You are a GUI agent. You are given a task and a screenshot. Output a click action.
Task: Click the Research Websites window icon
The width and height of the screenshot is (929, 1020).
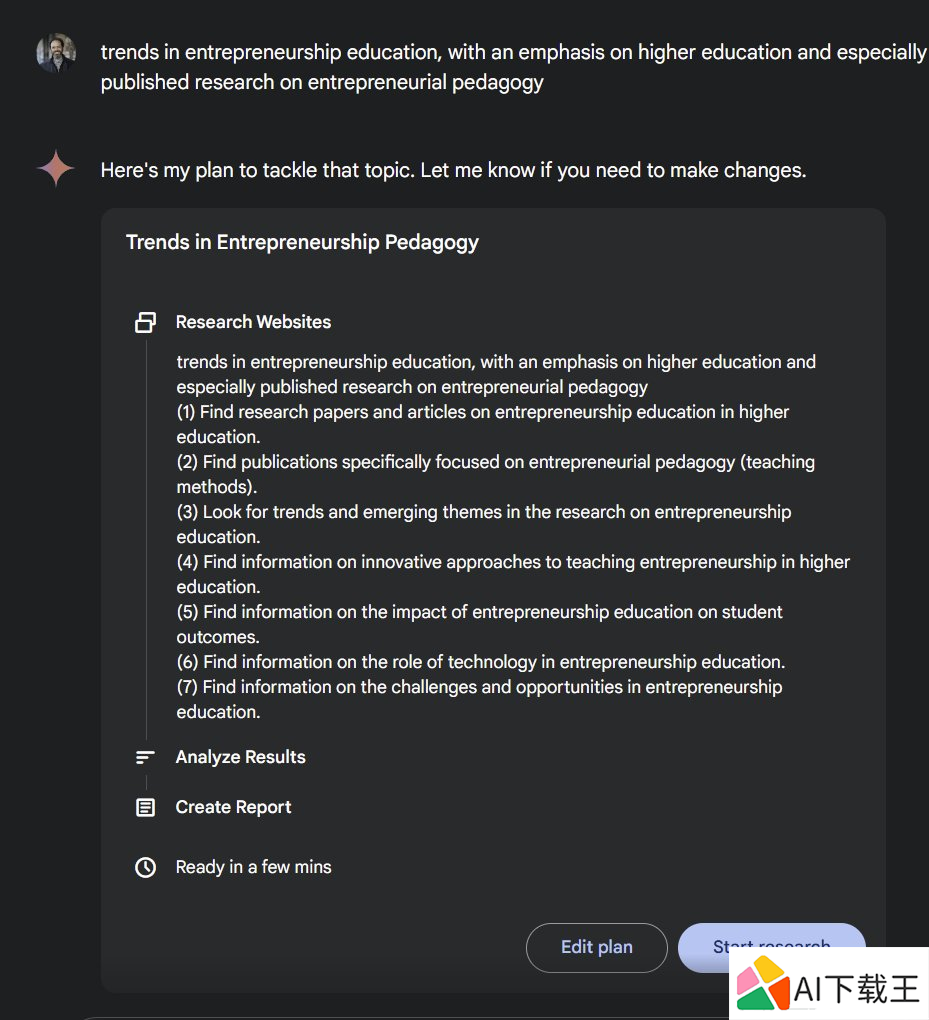(145, 322)
